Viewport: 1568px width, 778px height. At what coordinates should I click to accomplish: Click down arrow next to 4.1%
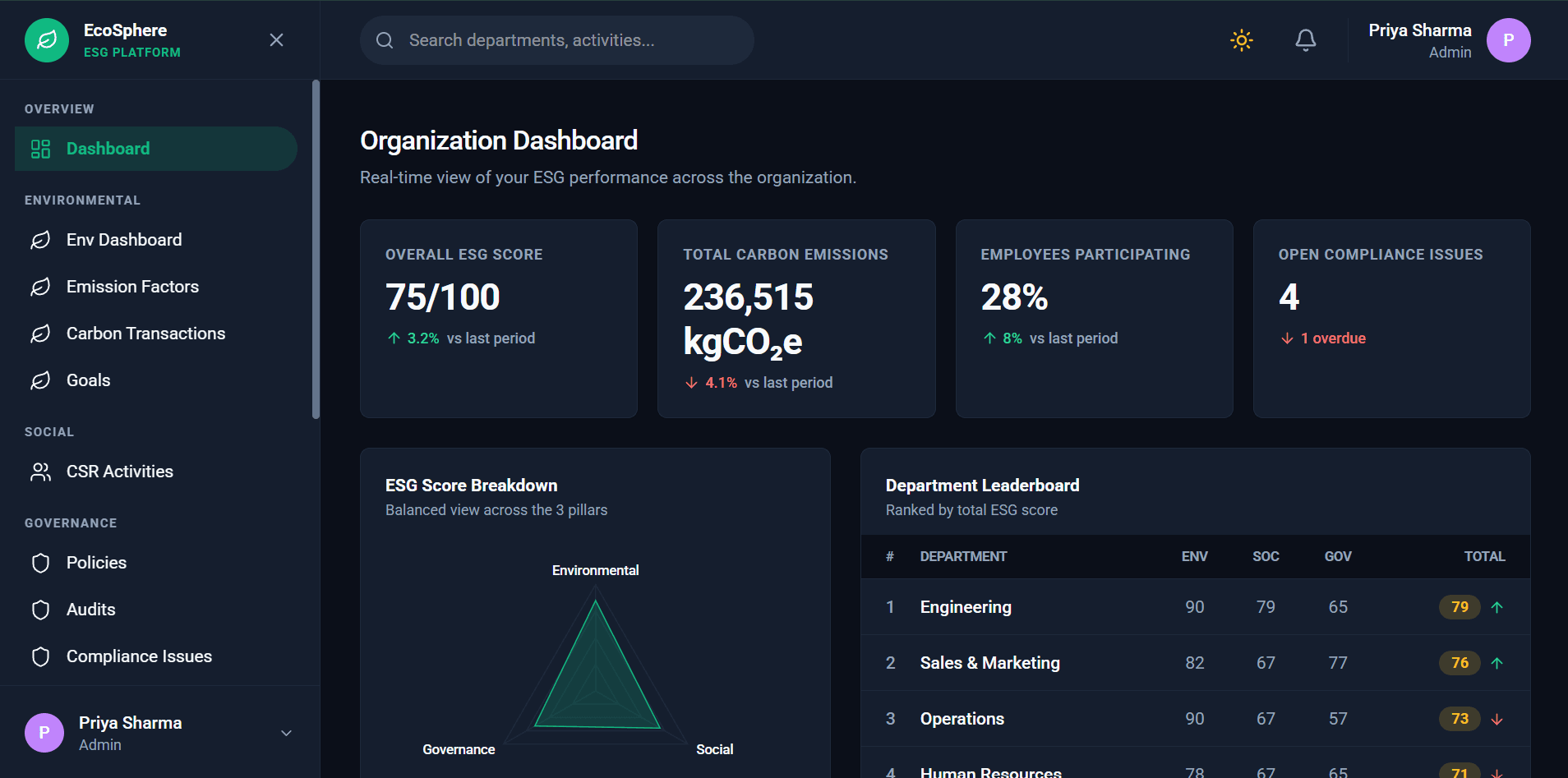(x=692, y=383)
